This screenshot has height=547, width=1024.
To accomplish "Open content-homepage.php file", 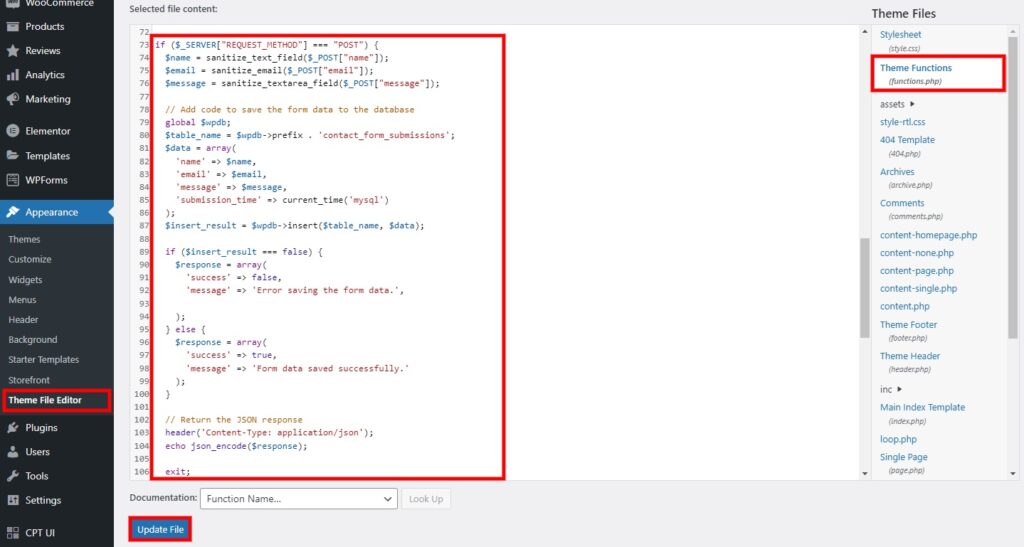I will tap(929, 235).
